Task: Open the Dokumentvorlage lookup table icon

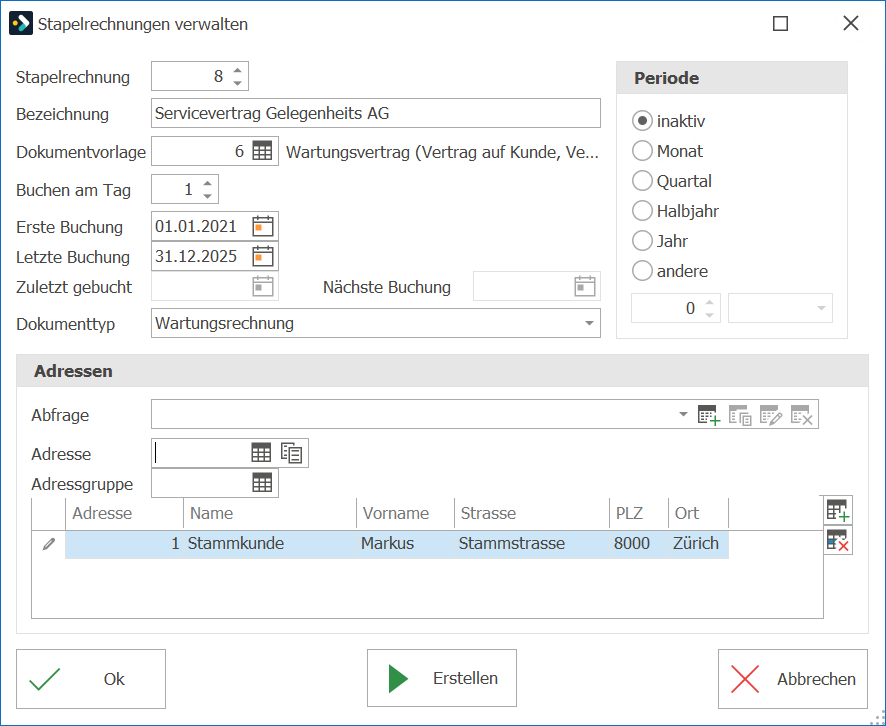Action: (x=262, y=151)
